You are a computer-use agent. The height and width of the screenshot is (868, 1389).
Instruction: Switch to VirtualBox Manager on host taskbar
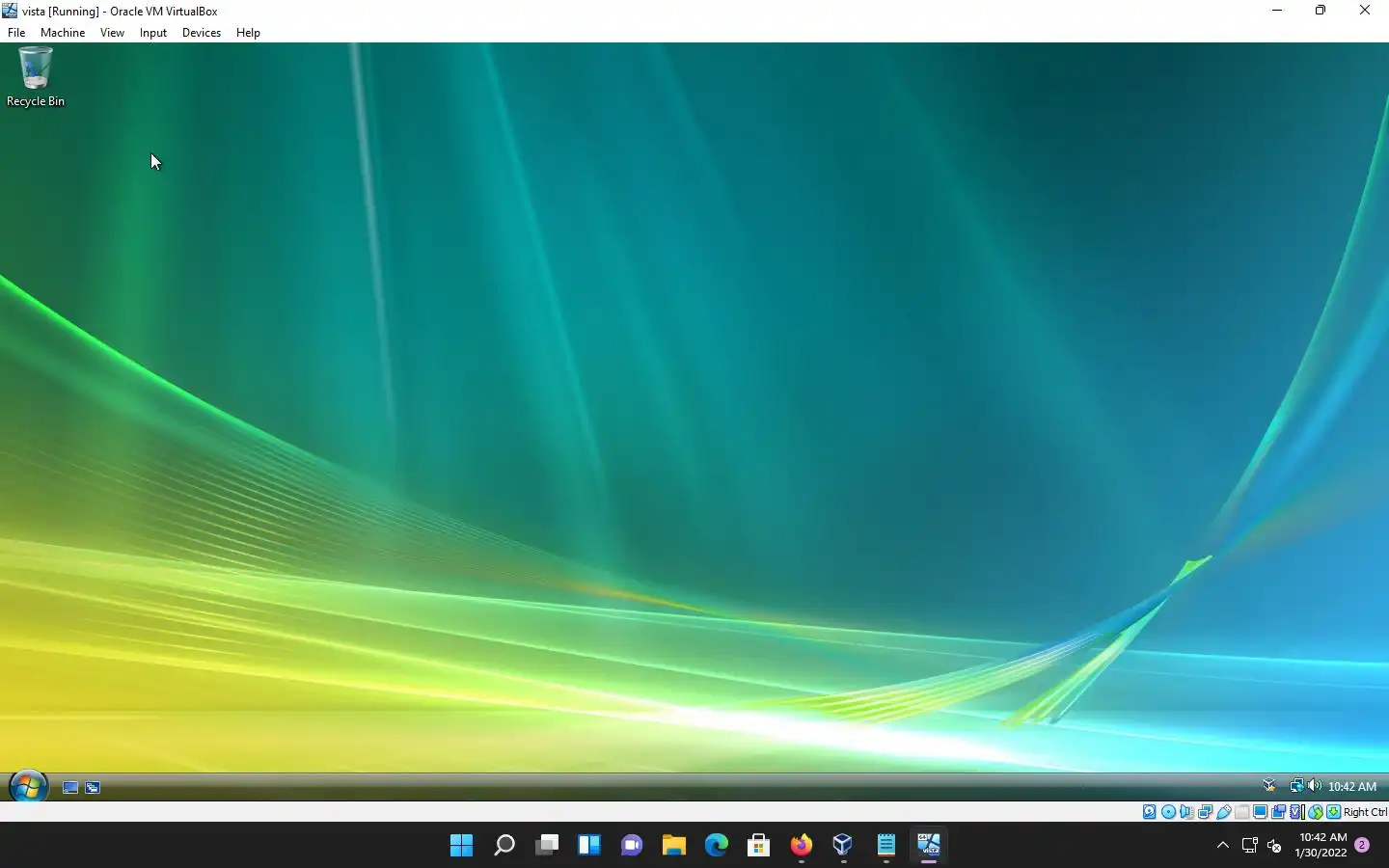coord(843,845)
